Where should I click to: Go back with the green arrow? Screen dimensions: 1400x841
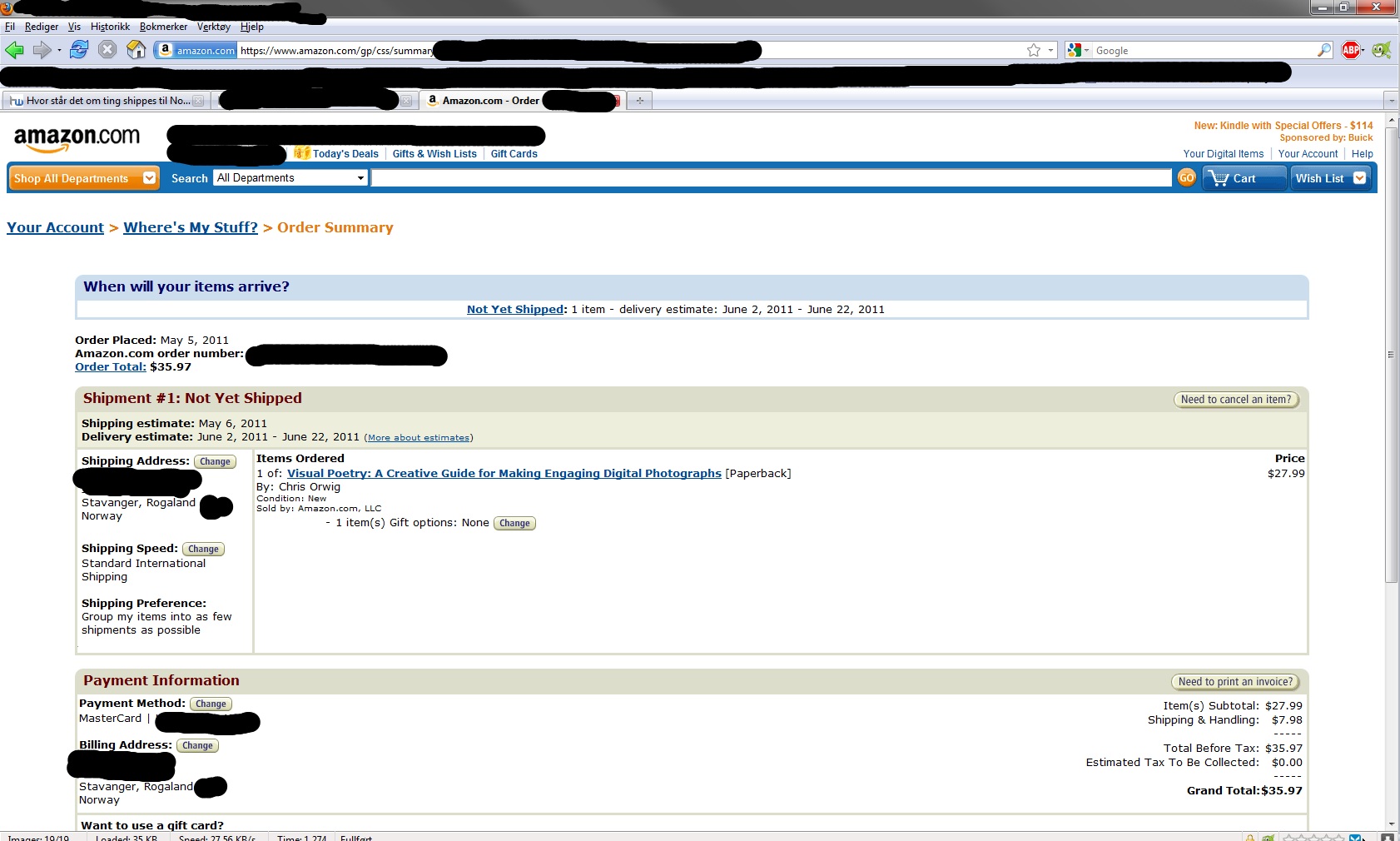pyautogui.click(x=14, y=50)
